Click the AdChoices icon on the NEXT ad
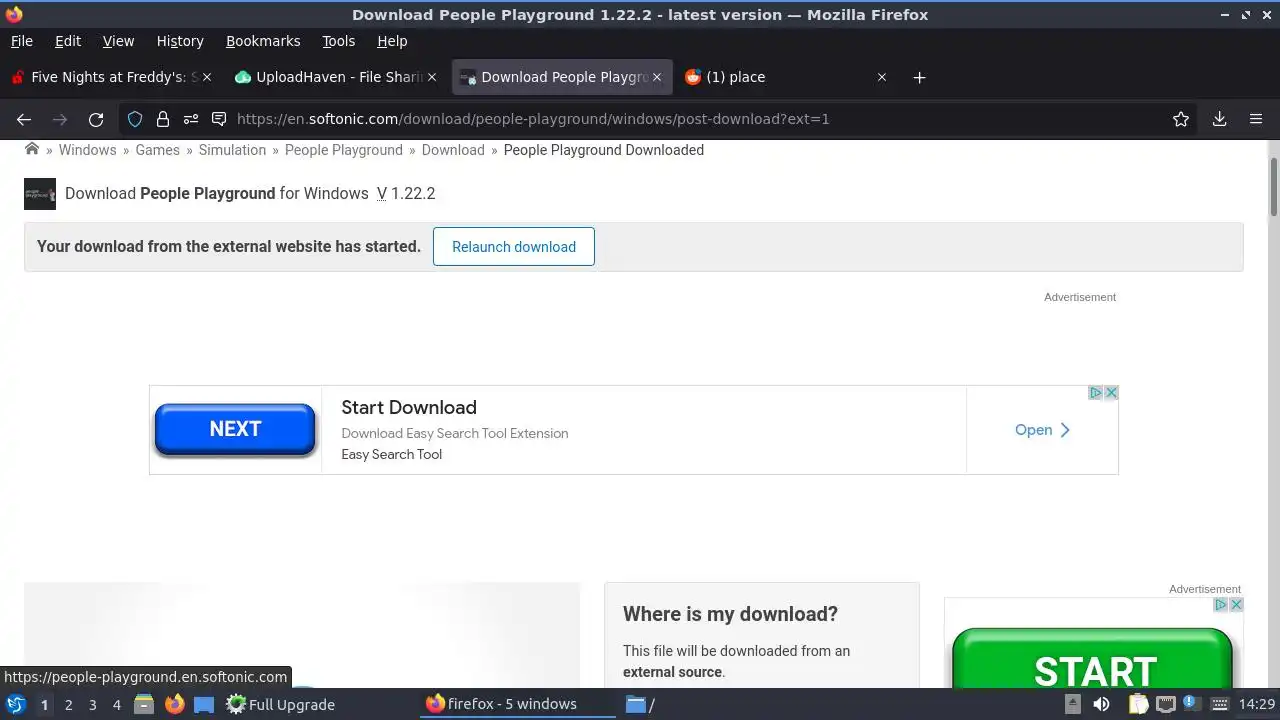The image size is (1280, 720). coord(1095,393)
